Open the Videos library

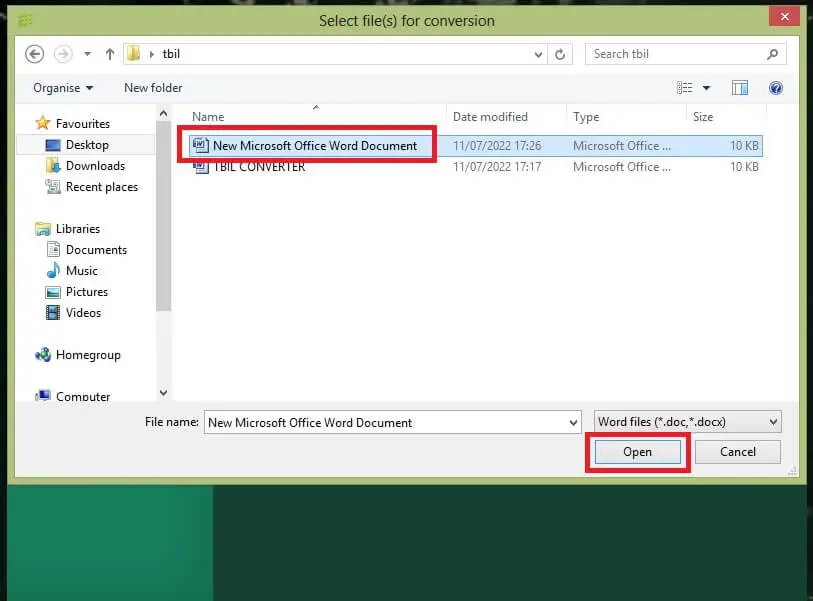coord(83,313)
